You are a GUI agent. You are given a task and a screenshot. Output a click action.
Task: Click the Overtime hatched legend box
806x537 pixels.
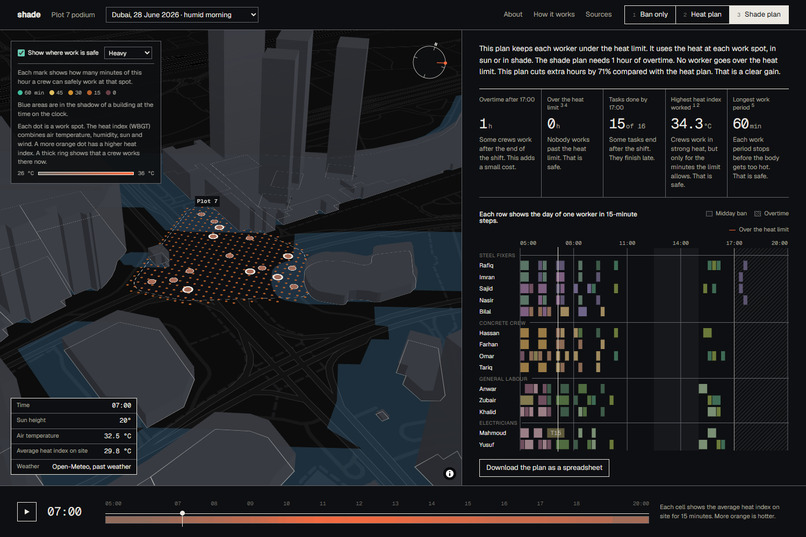pos(757,214)
